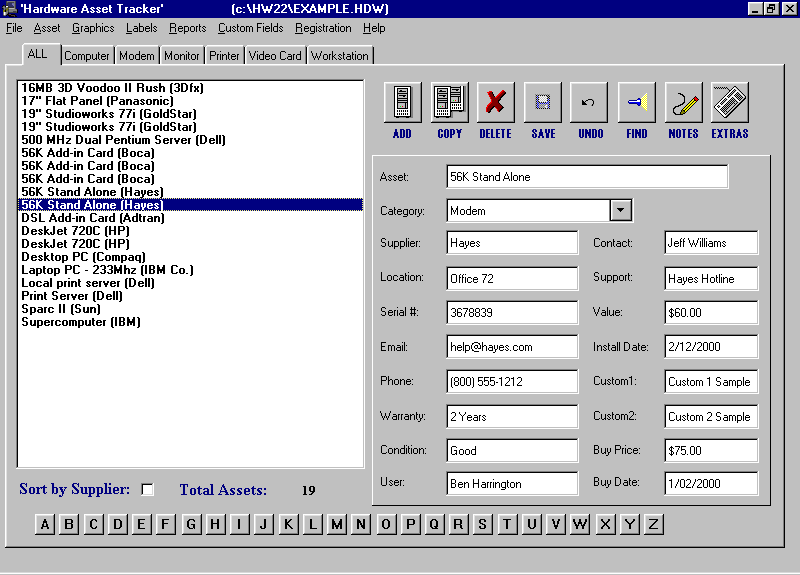Open the Reports menu

[x=187, y=28]
